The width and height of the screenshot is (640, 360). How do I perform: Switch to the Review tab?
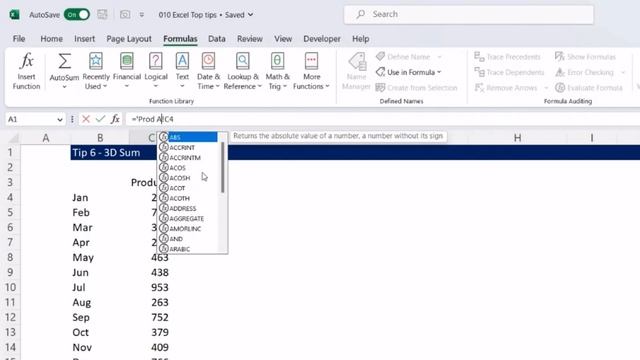[250, 39]
